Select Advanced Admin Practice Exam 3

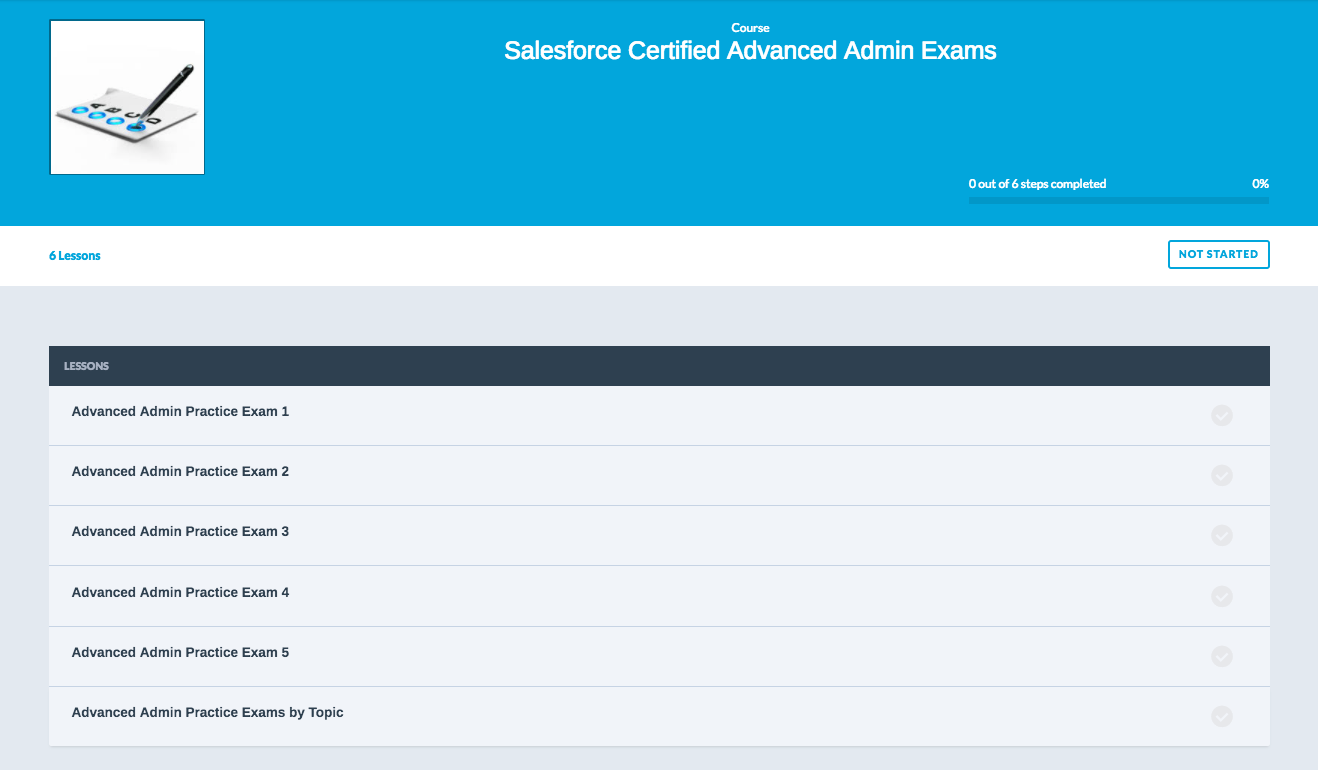click(180, 532)
